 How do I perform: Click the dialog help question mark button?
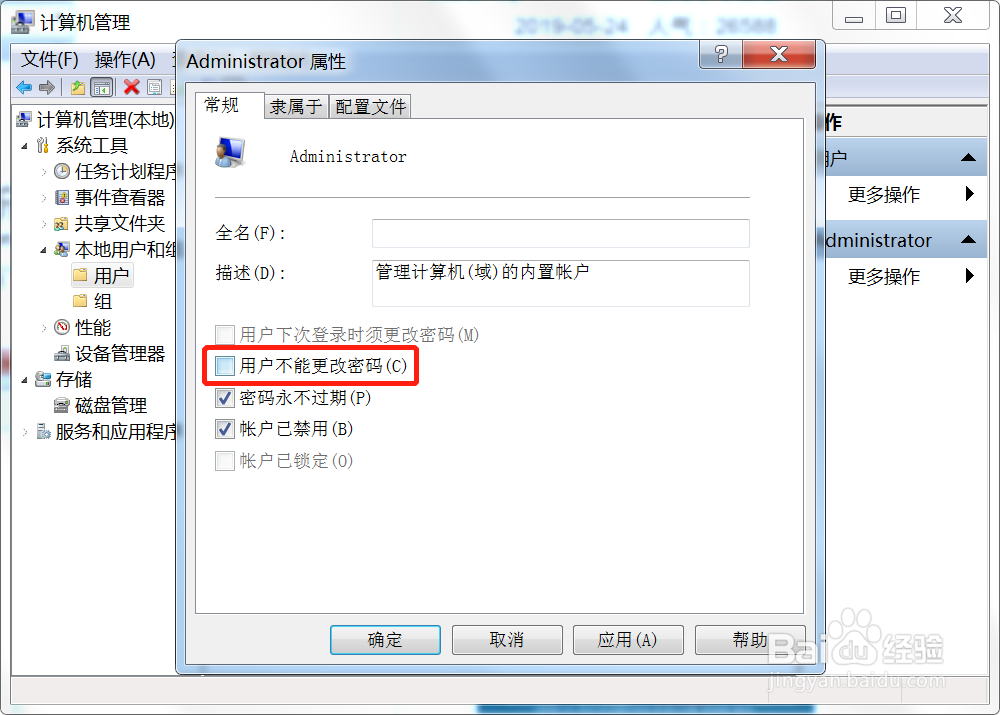[721, 55]
